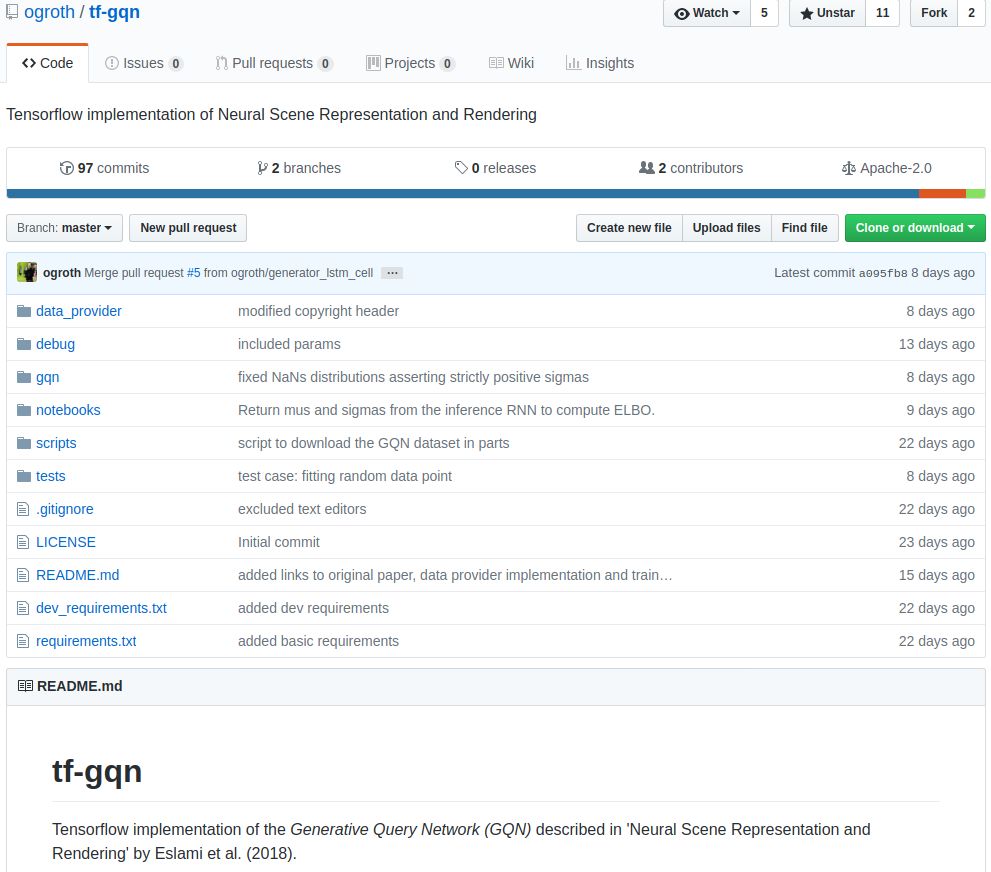
Task: Click the license scale icon
Action: coord(849,168)
